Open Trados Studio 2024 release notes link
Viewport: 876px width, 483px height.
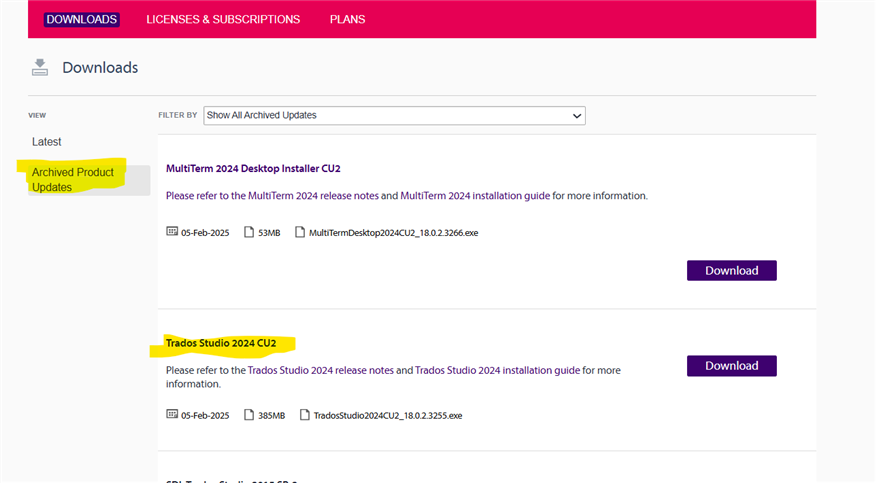pyautogui.click(x=321, y=371)
